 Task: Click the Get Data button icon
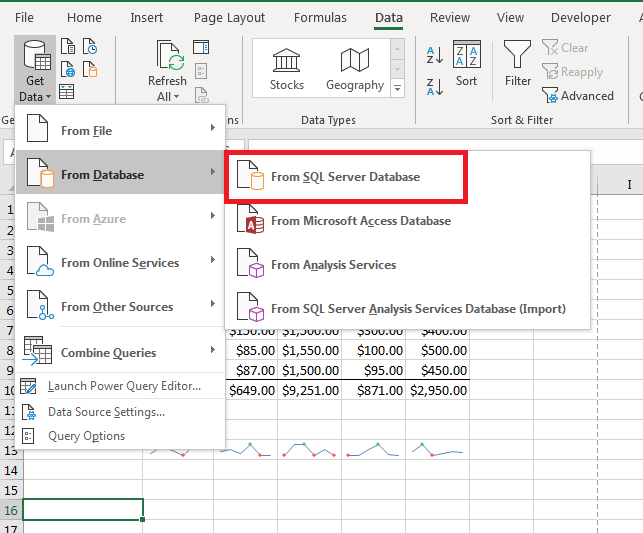pos(37,55)
